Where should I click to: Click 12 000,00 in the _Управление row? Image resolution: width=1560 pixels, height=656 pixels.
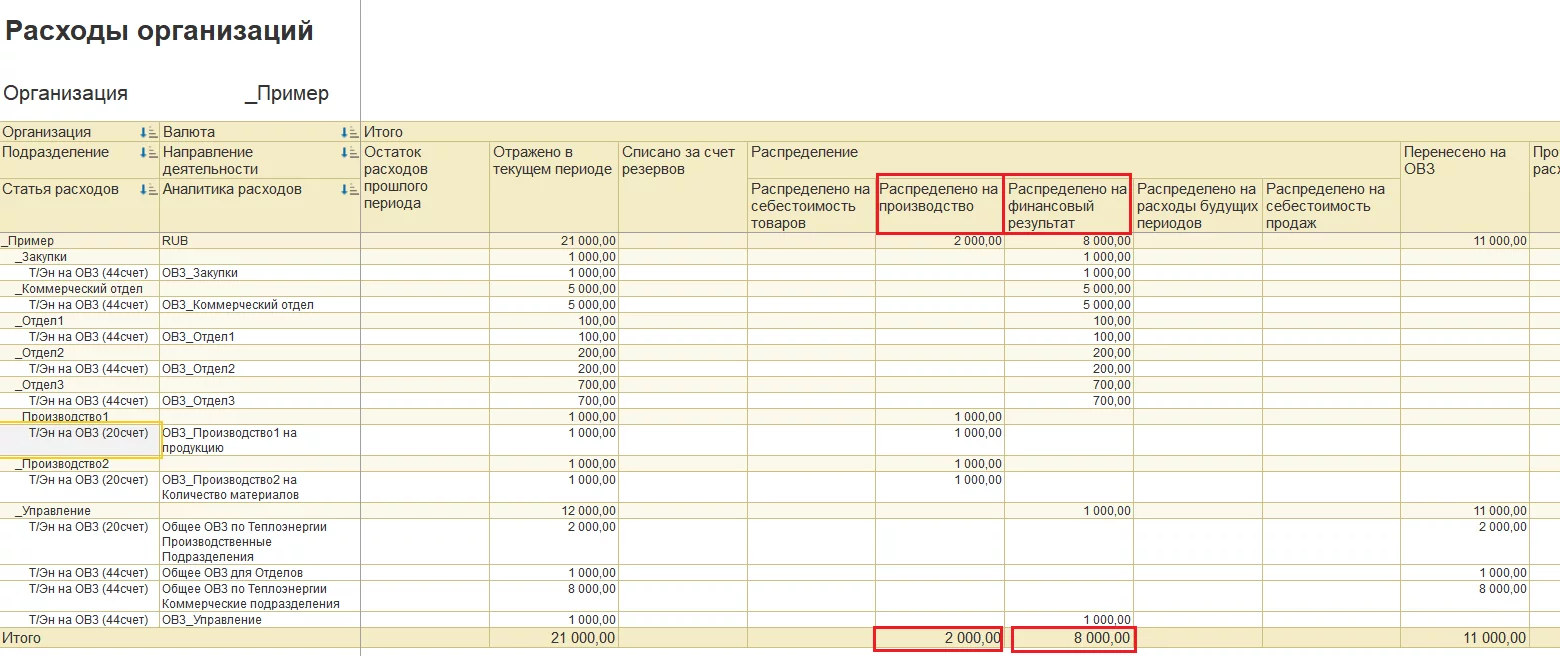click(x=588, y=511)
